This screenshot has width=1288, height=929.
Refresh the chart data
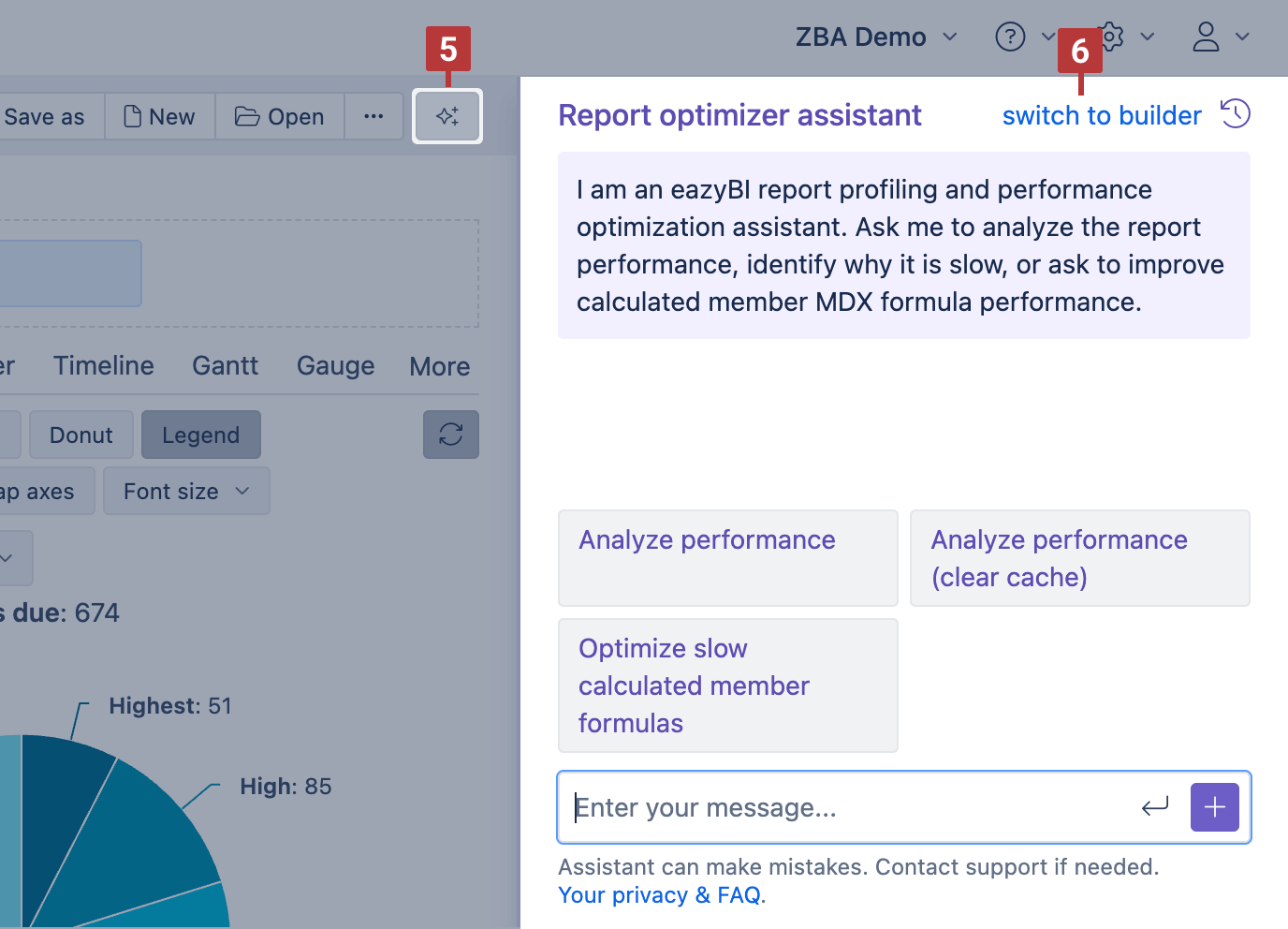pyautogui.click(x=451, y=435)
